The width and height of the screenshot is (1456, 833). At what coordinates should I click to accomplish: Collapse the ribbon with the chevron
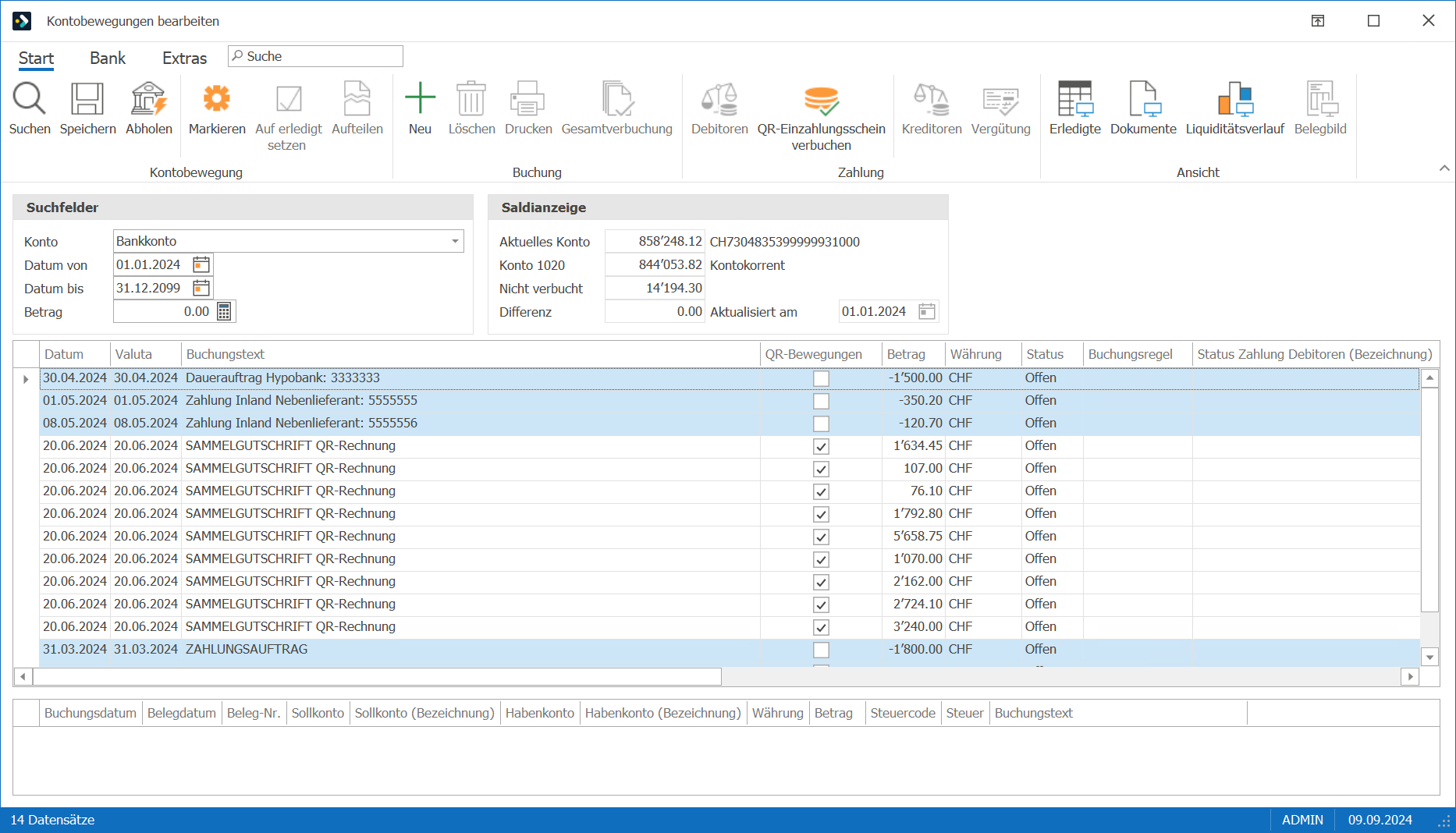pos(1444,168)
